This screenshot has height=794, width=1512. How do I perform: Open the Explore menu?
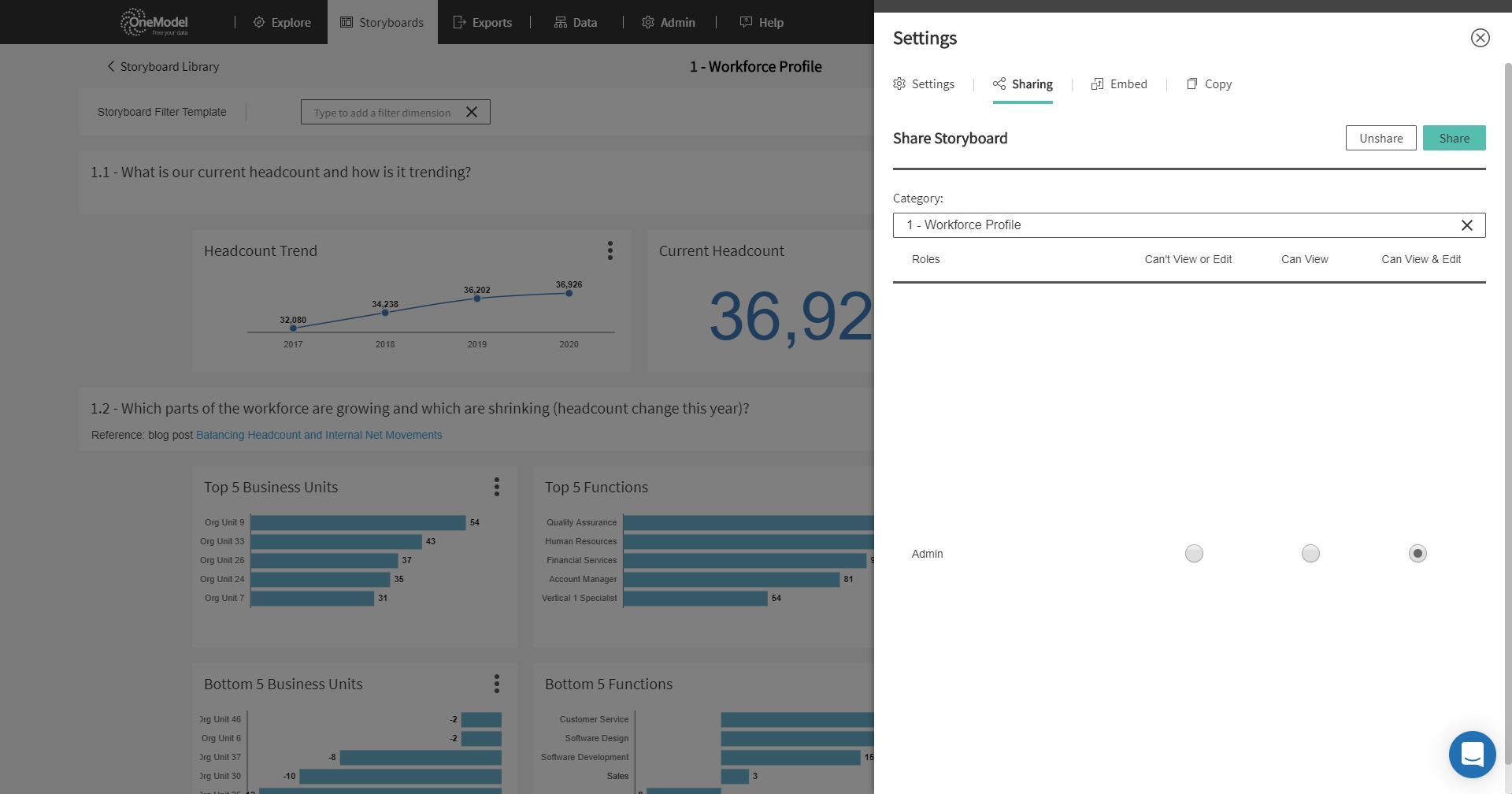(x=282, y=22)
